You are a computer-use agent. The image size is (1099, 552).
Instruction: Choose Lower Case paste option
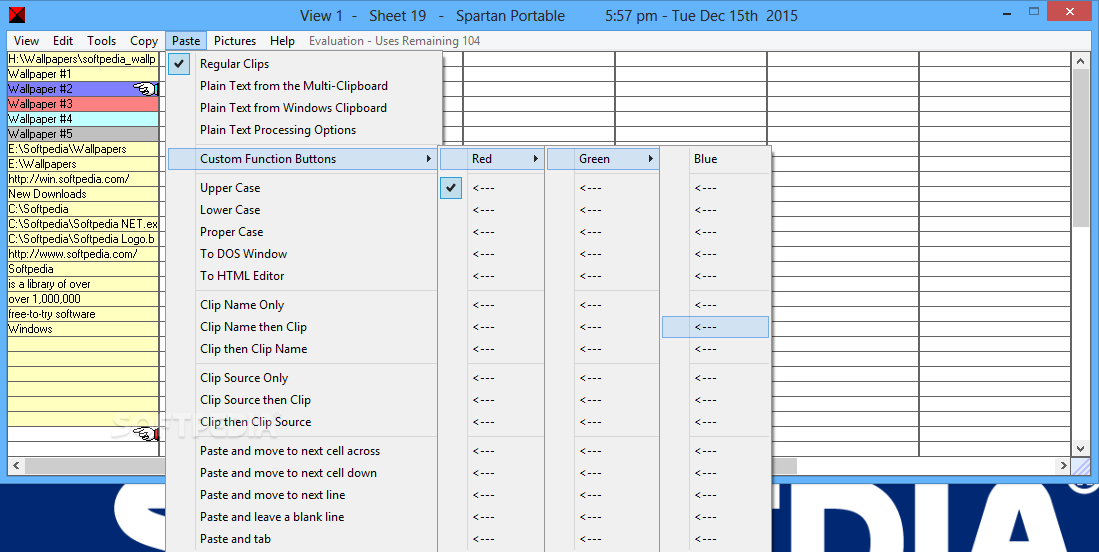230,210
